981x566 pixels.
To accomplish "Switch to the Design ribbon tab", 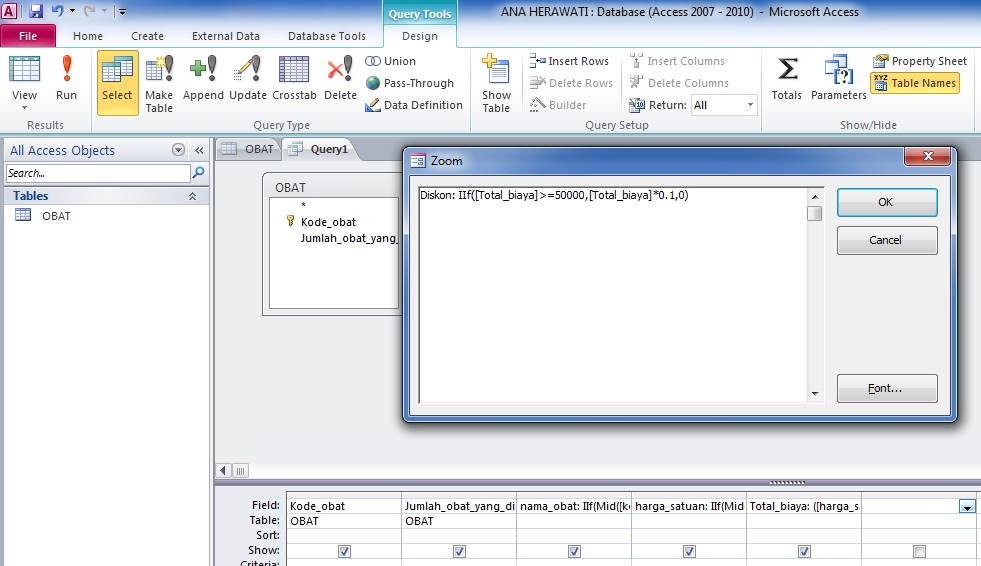I will tap(420, 36).
